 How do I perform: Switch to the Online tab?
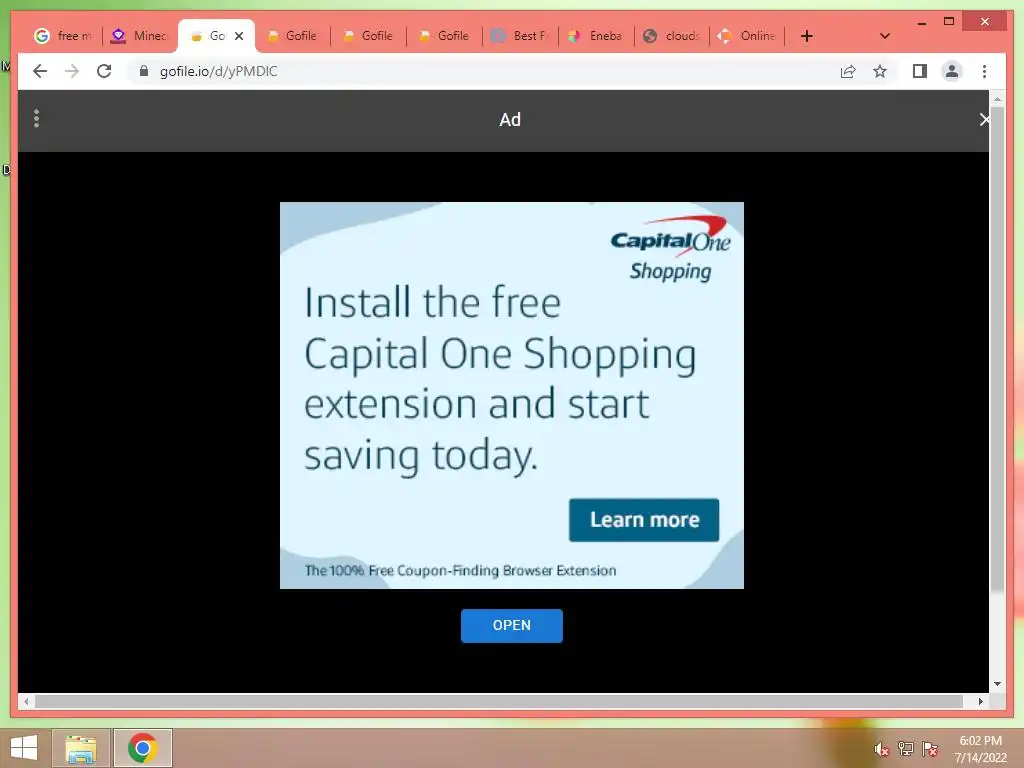pos(747,36)
